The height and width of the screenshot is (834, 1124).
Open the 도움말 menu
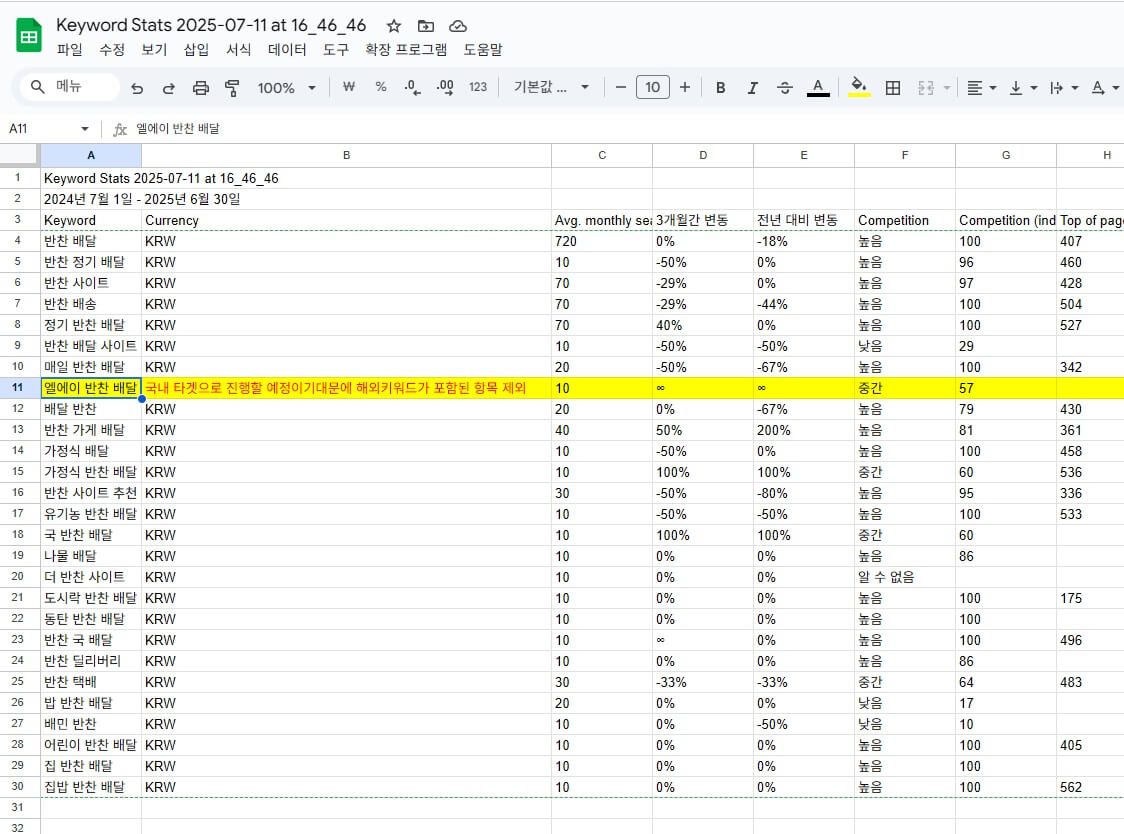coord(482,49)
